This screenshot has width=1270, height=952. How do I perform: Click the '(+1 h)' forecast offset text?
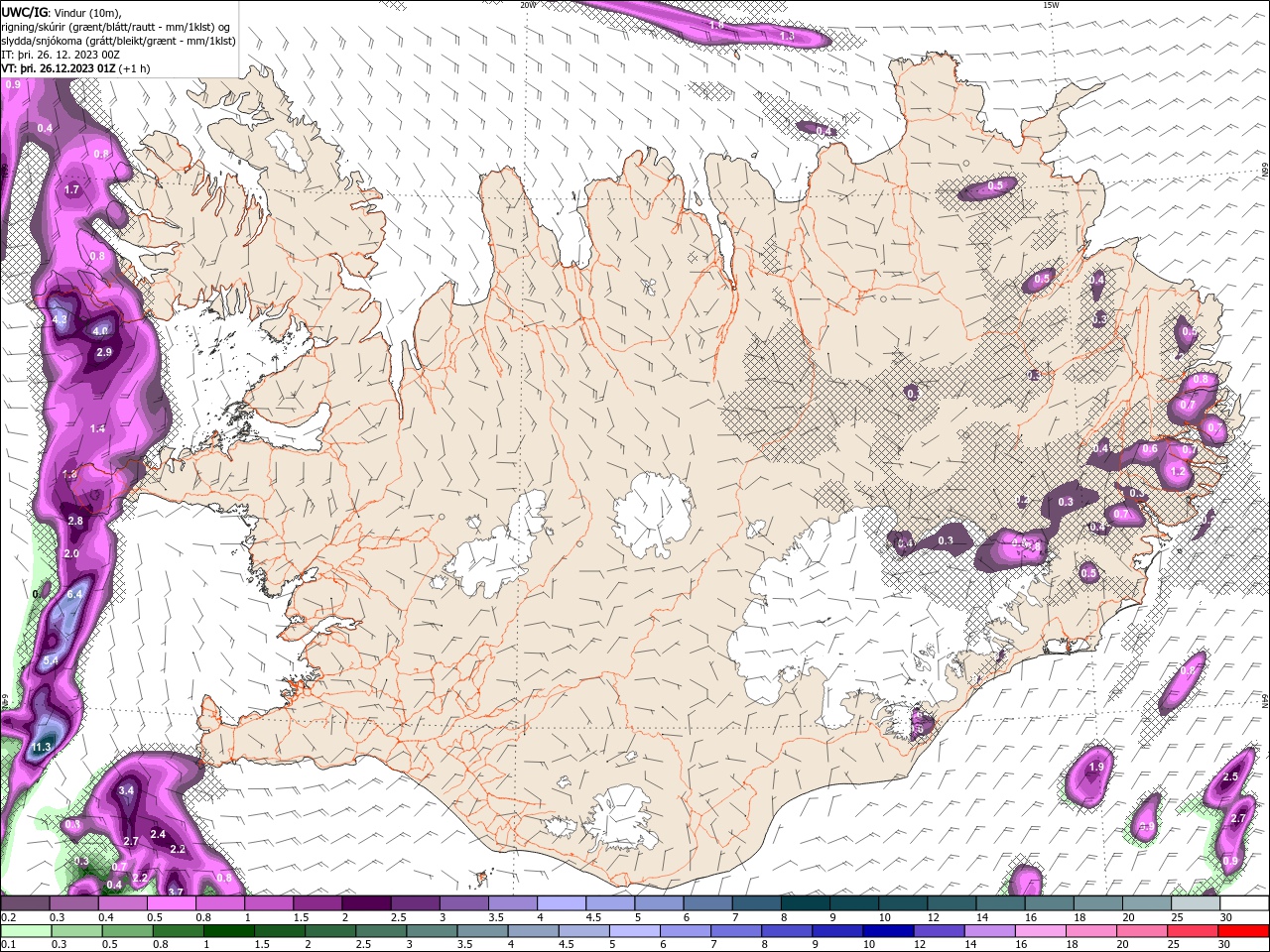(135, 68)
